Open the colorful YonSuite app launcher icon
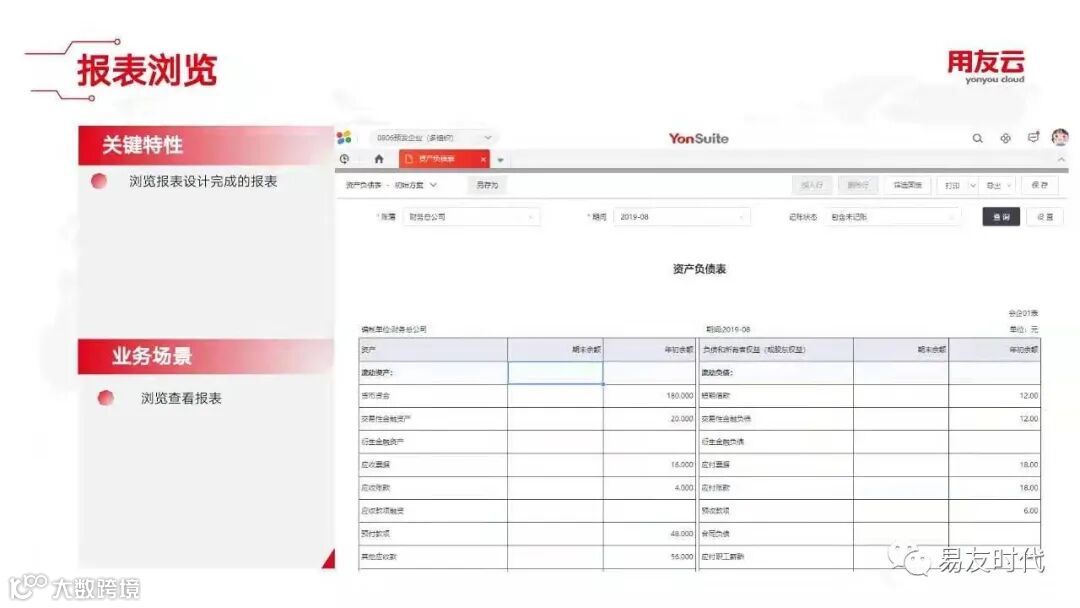Screen dimensions: 1080x608 coord(344,138)
